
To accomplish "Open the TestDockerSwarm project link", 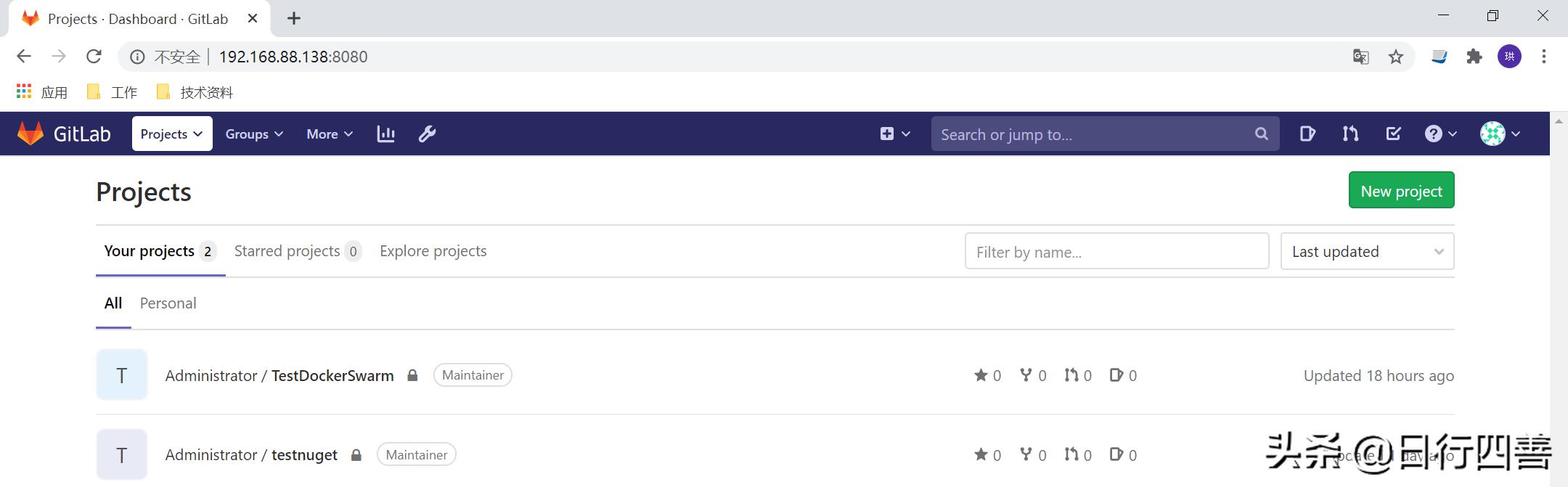I will coord(332,376).
